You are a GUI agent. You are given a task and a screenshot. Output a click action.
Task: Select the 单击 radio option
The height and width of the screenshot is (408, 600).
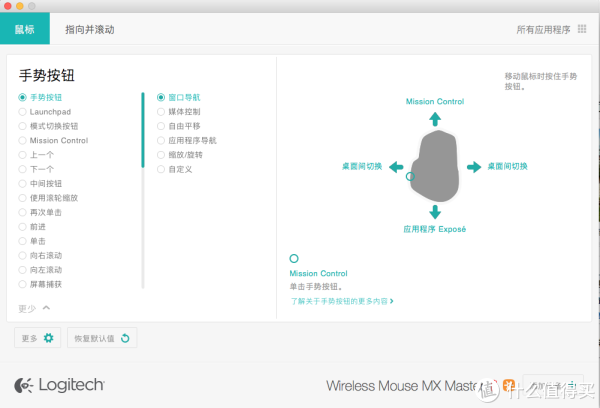[x=22, y=241]
